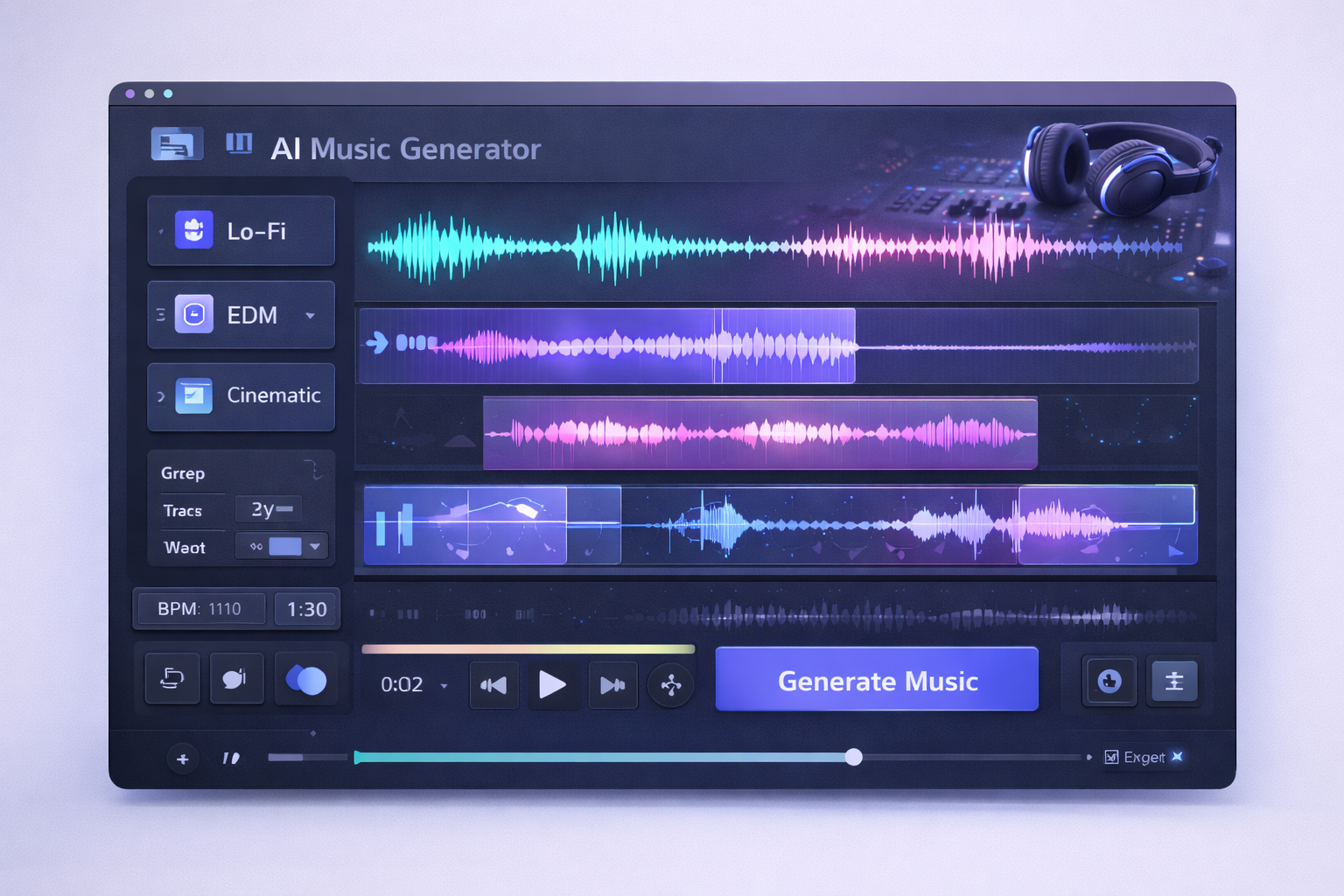Click the loop icon button
The width and height of the screenshot is (1344, 896).
click(x=172, y=678)
